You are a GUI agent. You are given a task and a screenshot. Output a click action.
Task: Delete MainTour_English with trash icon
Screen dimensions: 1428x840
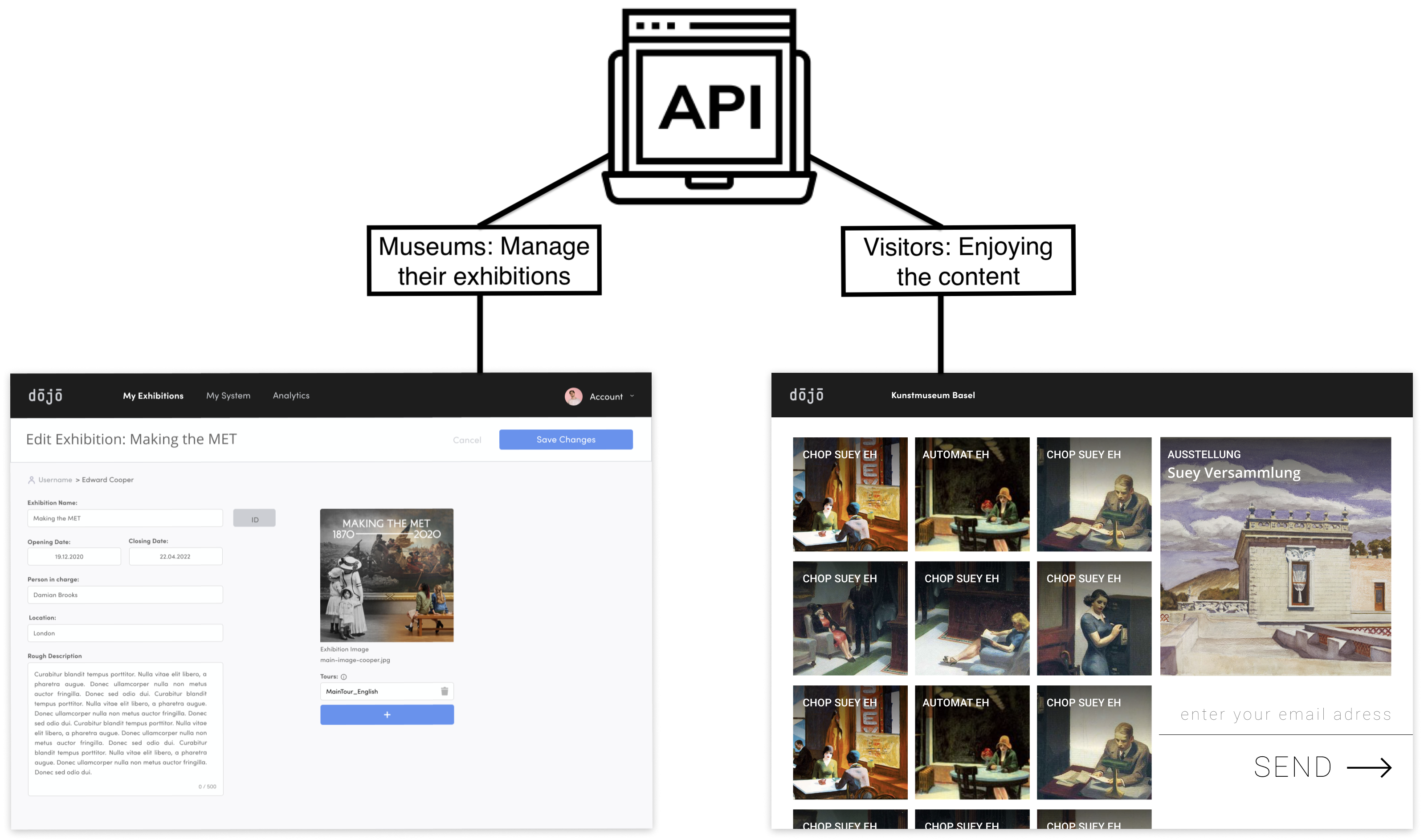[x=444, y=691]
